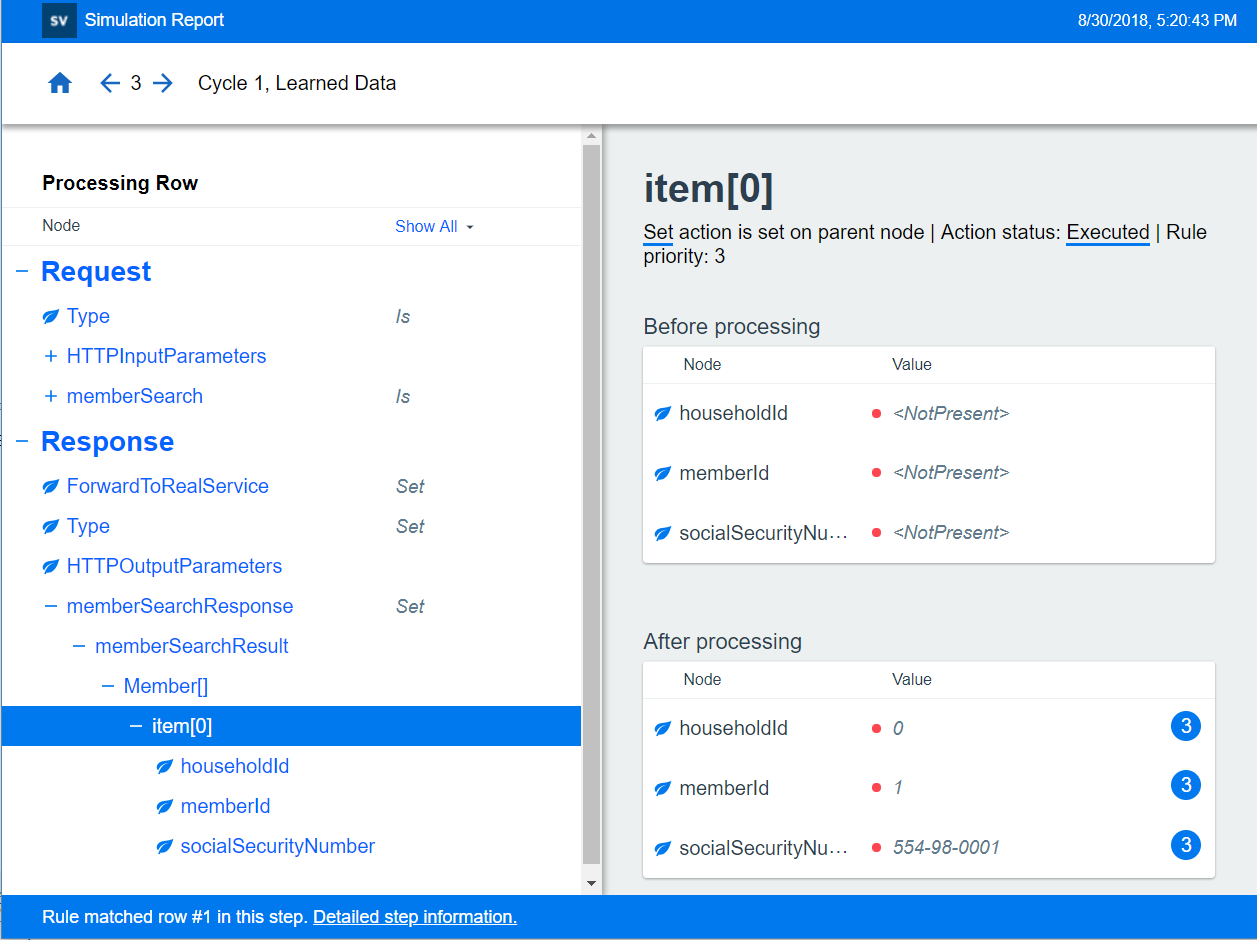Go to previous step with left arrow
The height and width of the screenshot is (940, 1257).
tap(110, 84)
